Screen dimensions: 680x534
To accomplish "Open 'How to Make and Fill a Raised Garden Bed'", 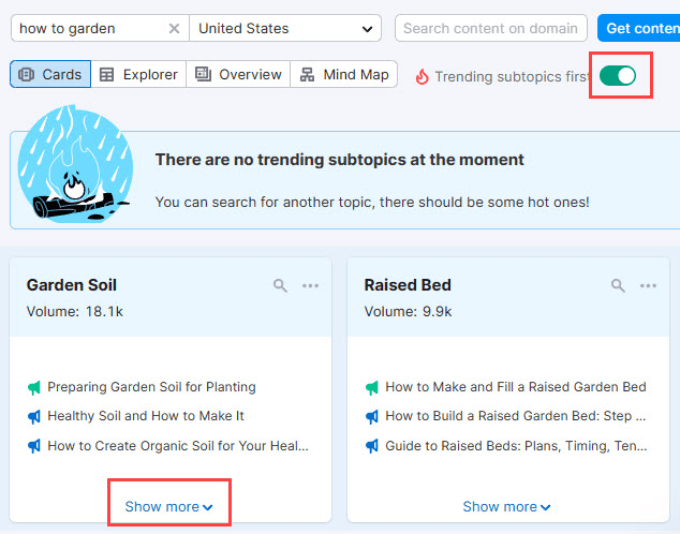I will point(516,387).
